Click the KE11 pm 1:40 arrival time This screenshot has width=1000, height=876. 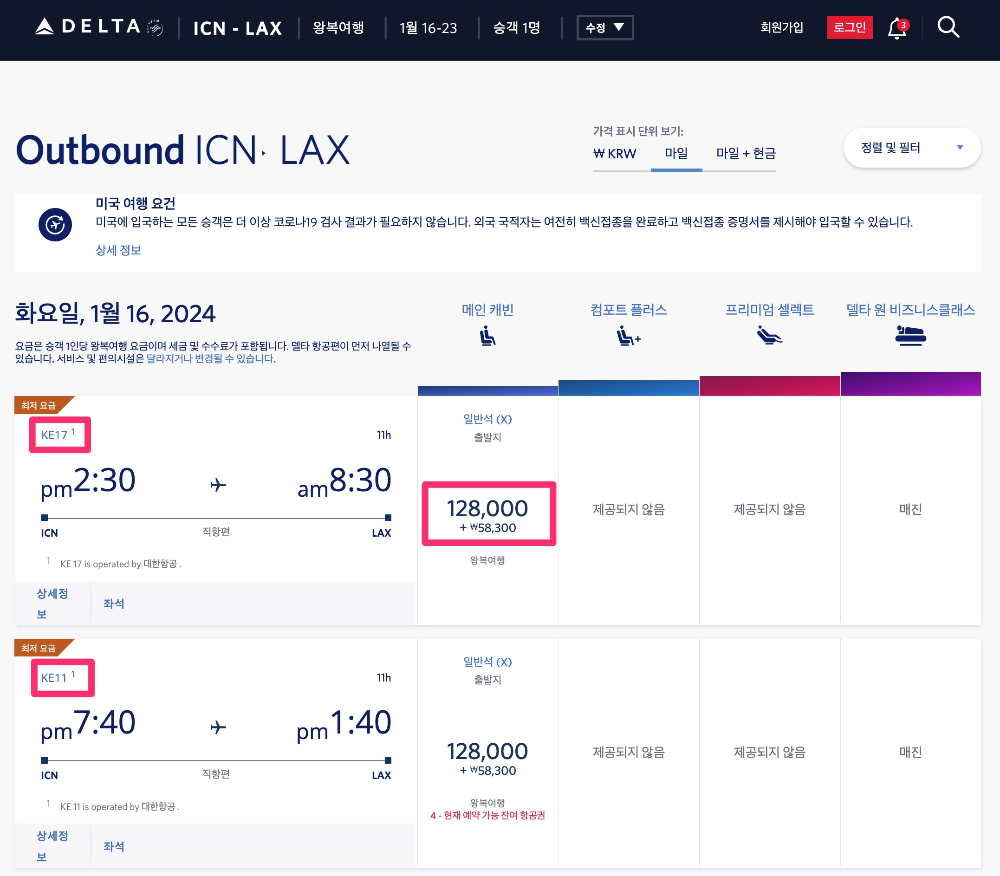[x=344, y=724]
